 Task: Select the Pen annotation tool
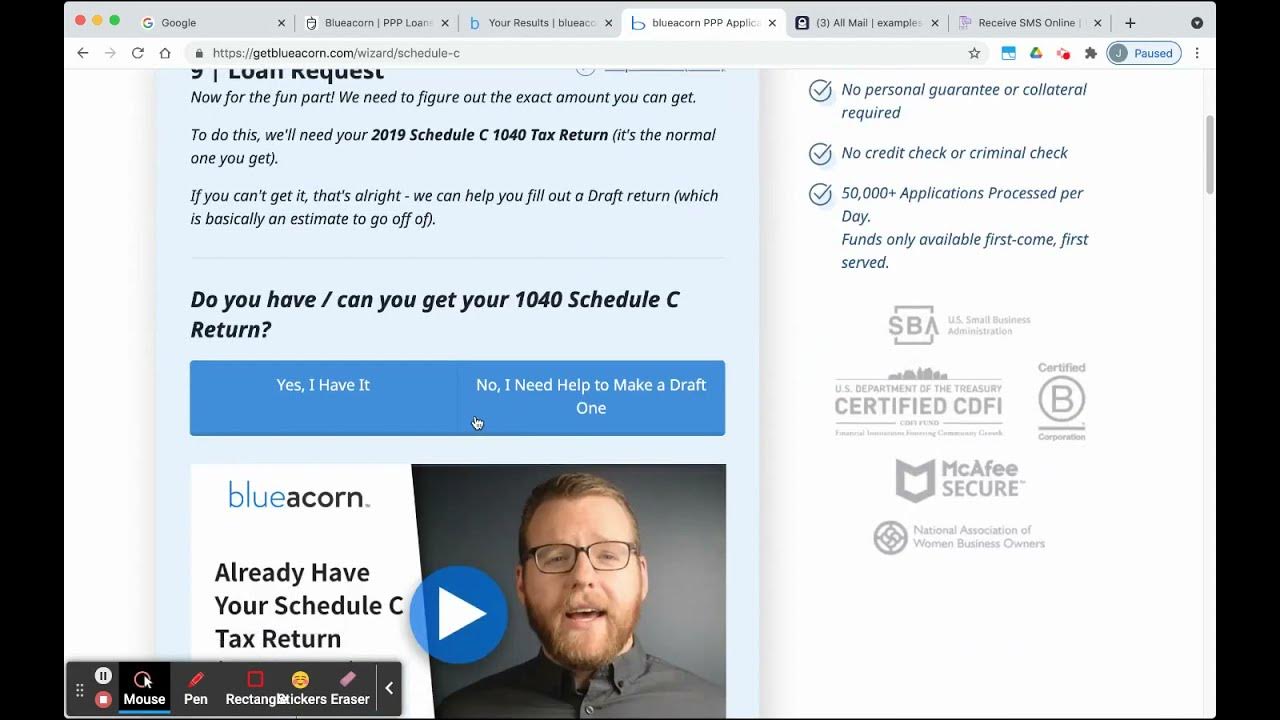[196, 688]
